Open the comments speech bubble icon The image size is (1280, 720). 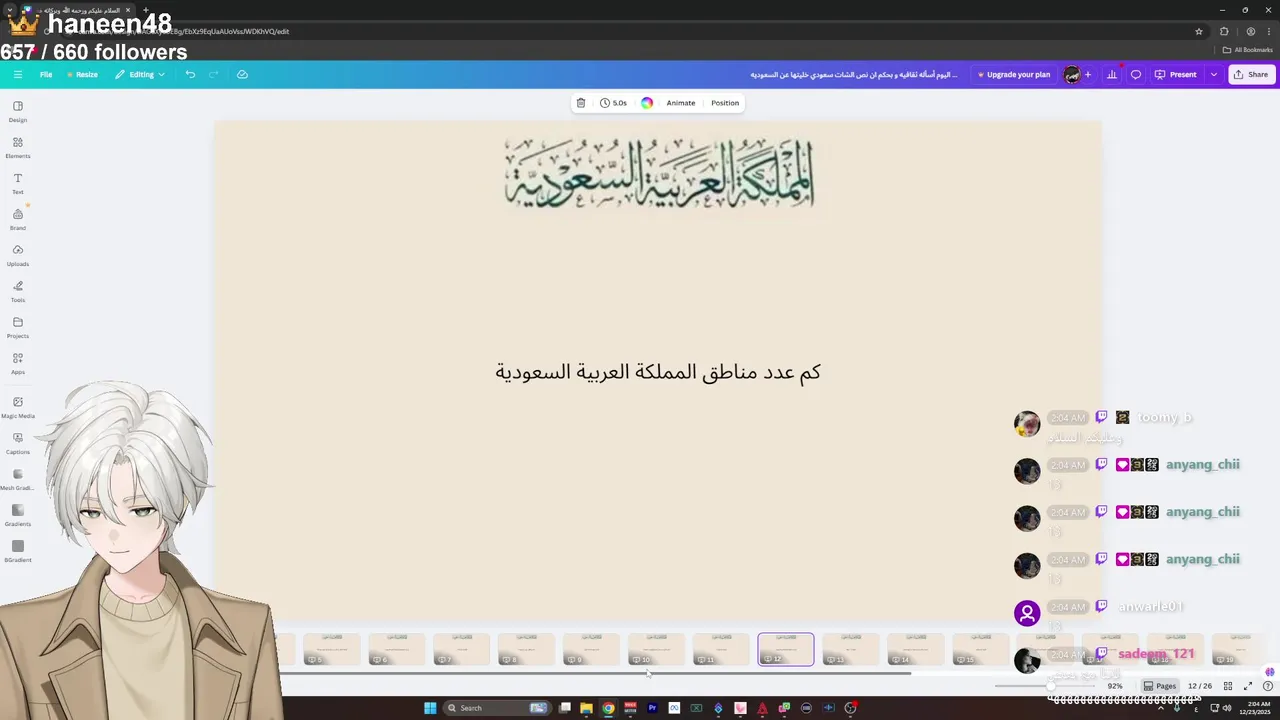point(1135,75)
